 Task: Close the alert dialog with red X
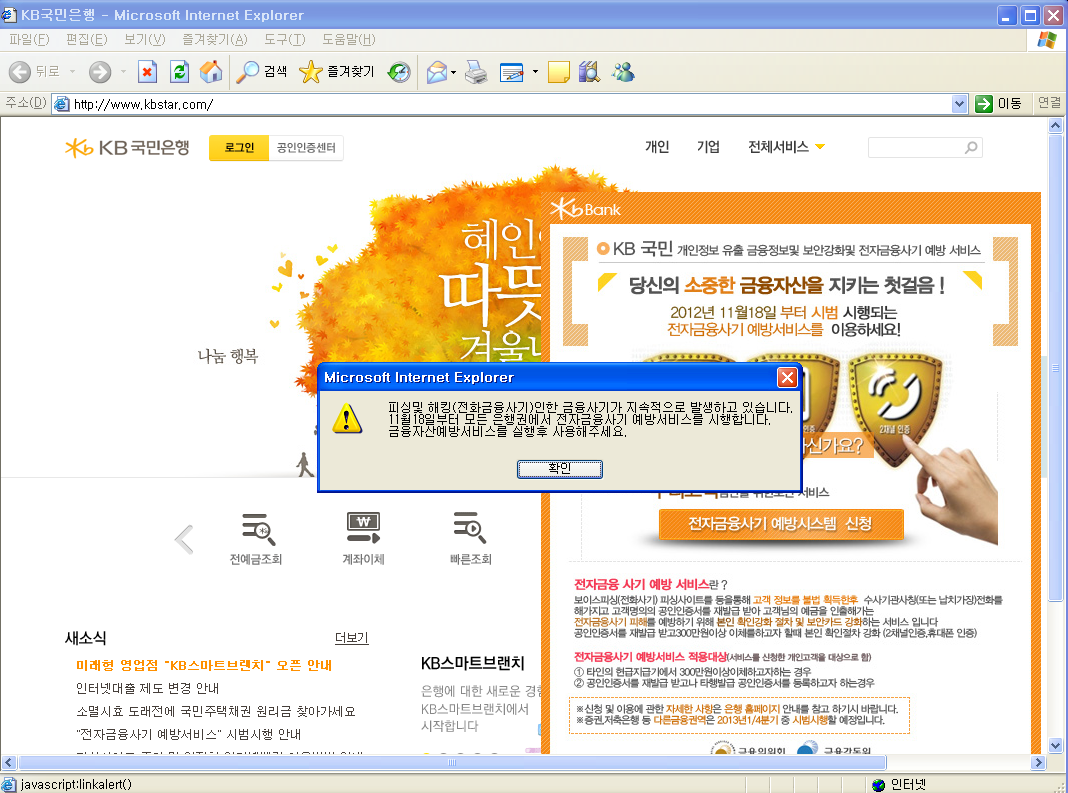787,377
